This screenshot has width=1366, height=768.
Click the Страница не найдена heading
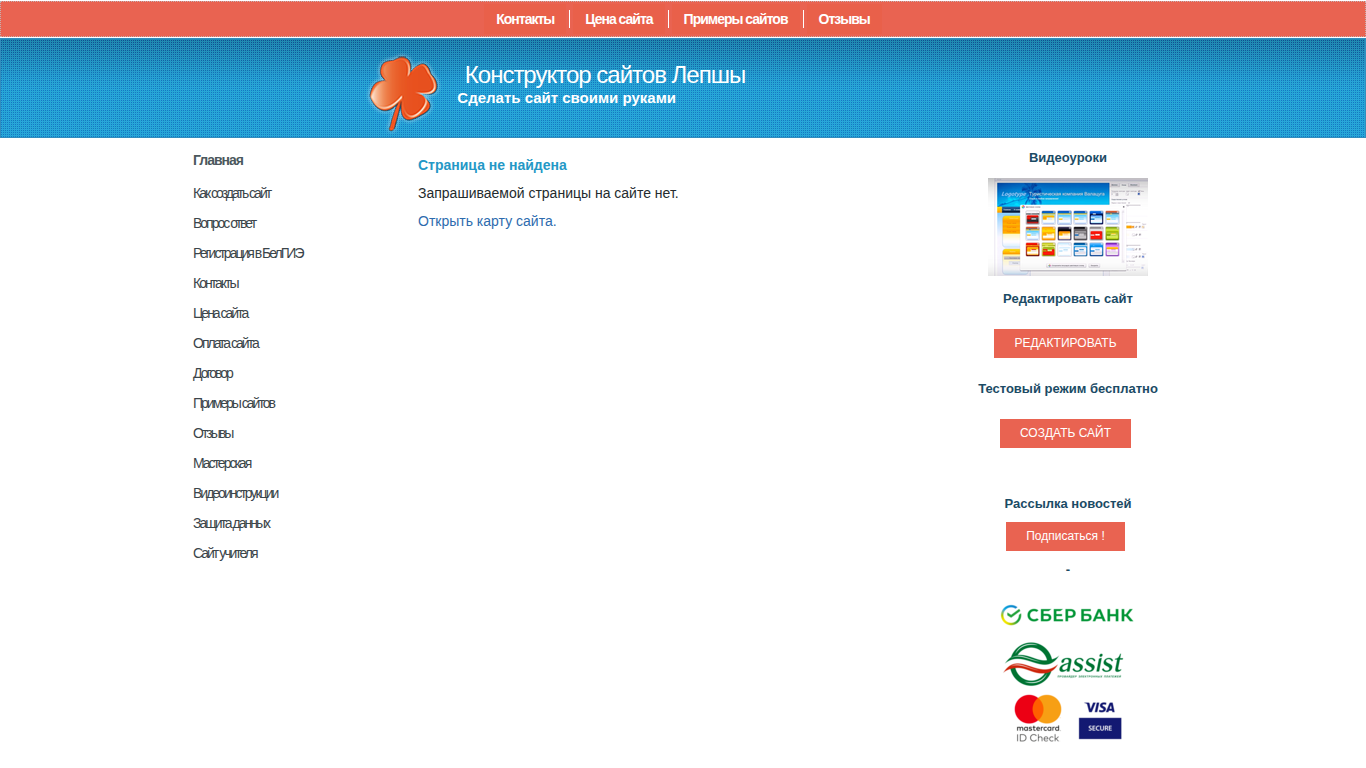[x=492, y=165]
